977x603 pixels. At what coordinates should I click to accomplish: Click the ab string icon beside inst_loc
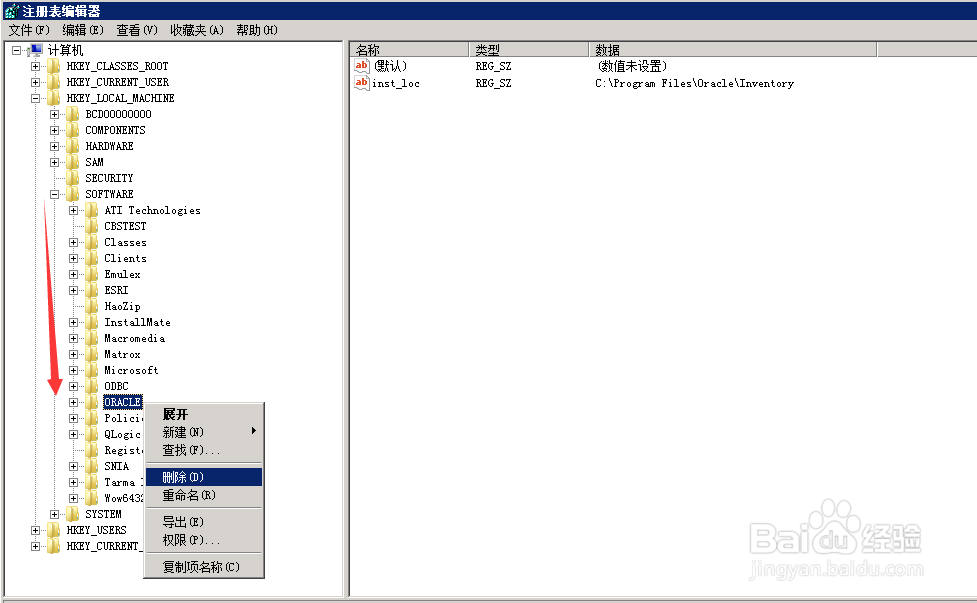pos(361,83)
